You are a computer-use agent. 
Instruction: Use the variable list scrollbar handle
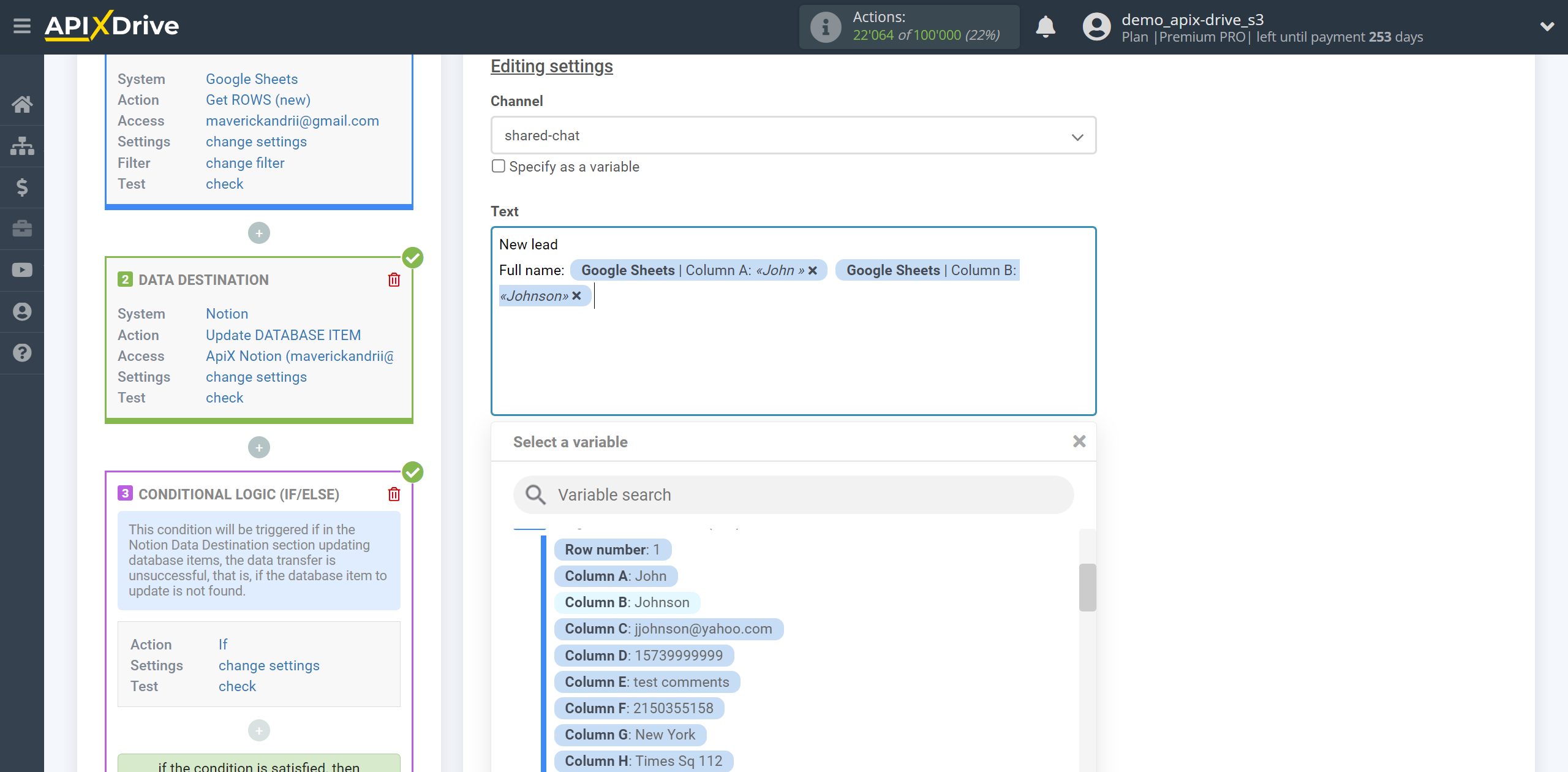(x=1087, y=587)
